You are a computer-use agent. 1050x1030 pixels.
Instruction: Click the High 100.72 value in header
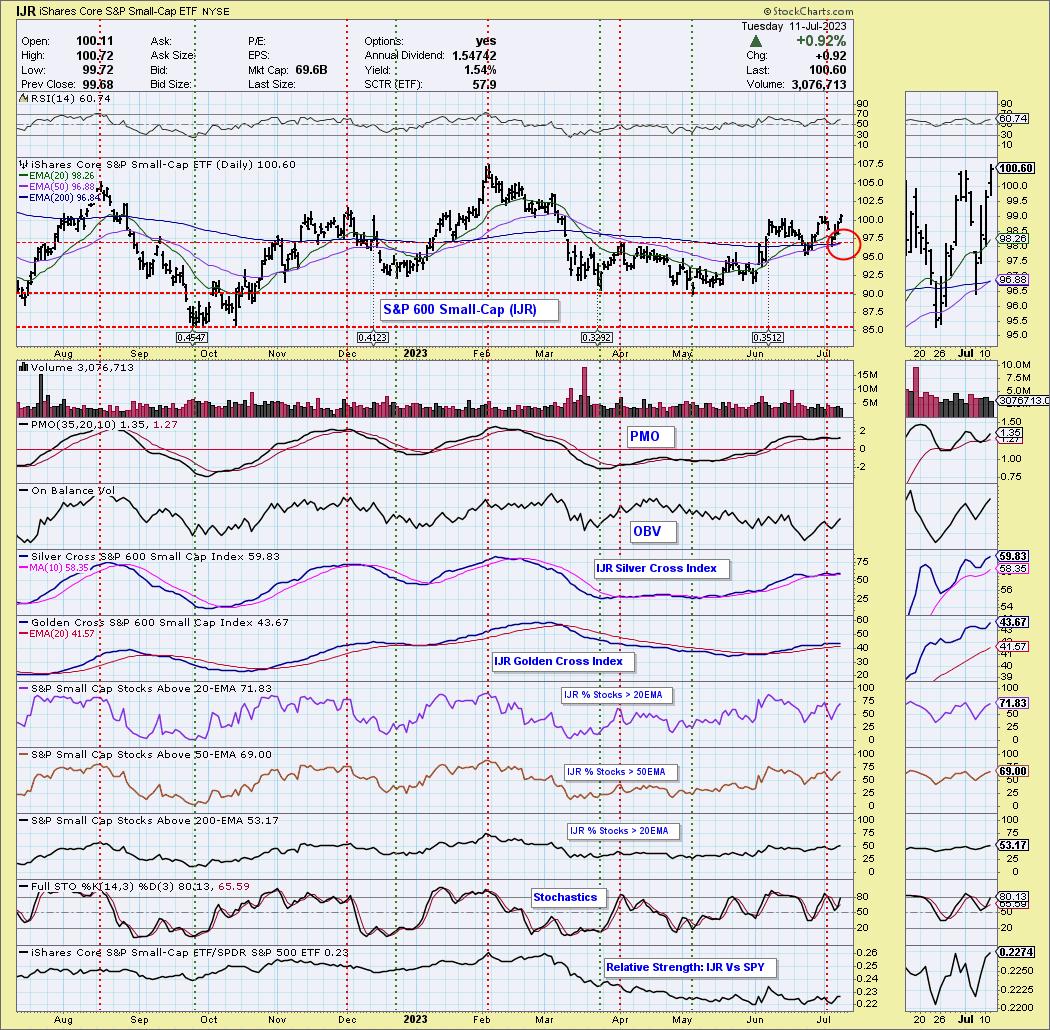94,56
